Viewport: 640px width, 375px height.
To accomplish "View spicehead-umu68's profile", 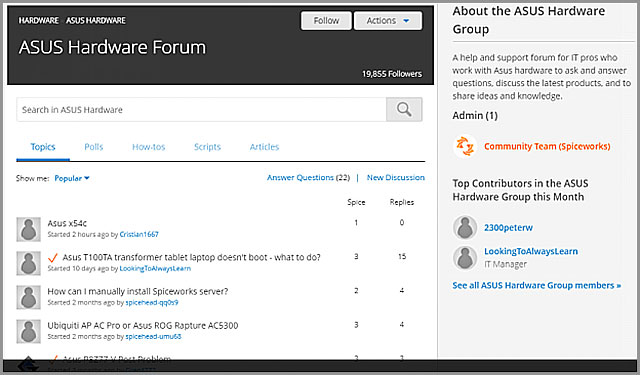I will [153, 336].
